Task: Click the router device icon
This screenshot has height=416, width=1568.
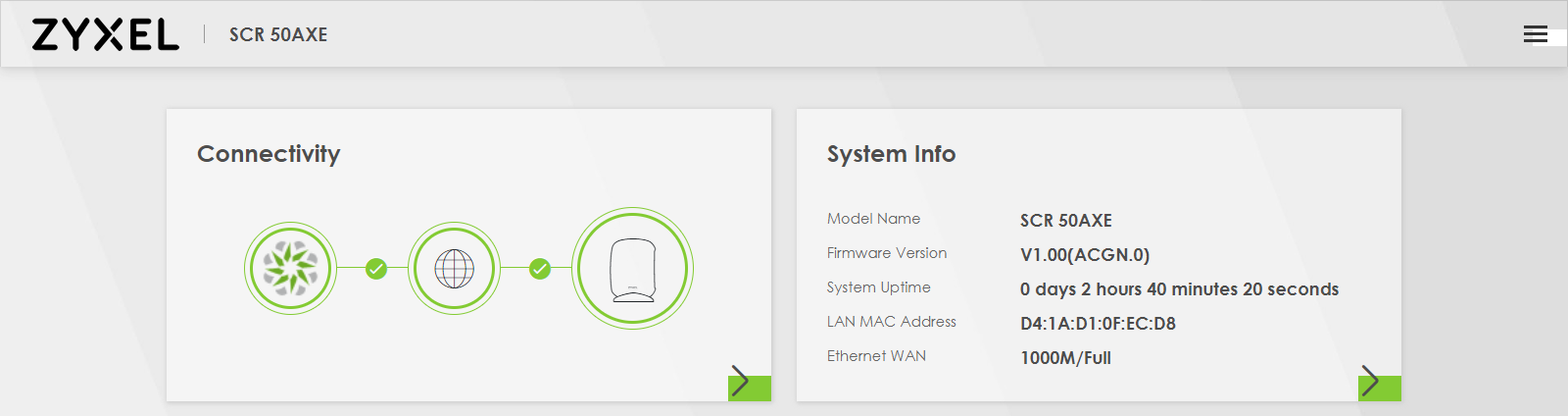Action: 632,268
